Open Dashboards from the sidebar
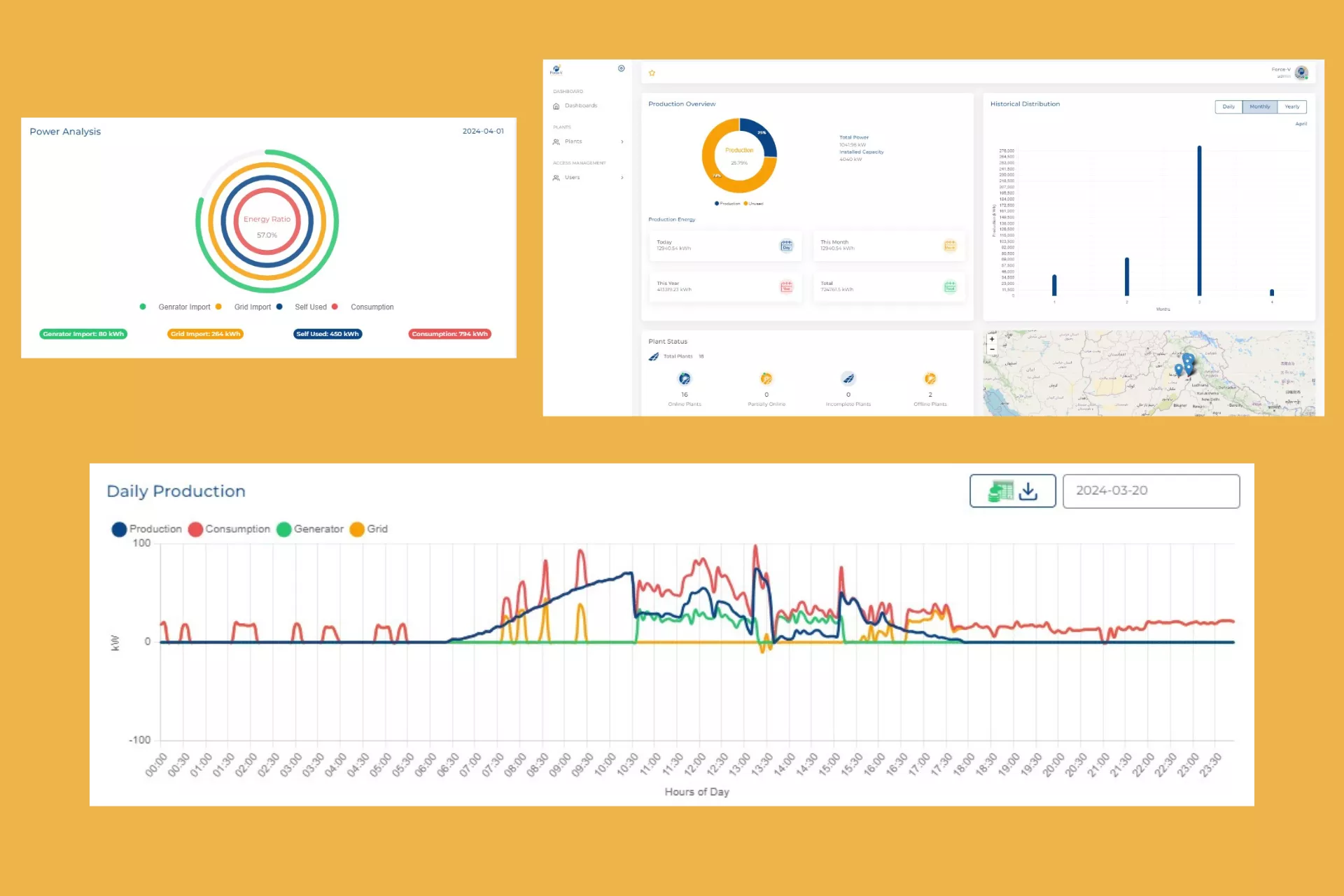 click(x=580, y=106)
